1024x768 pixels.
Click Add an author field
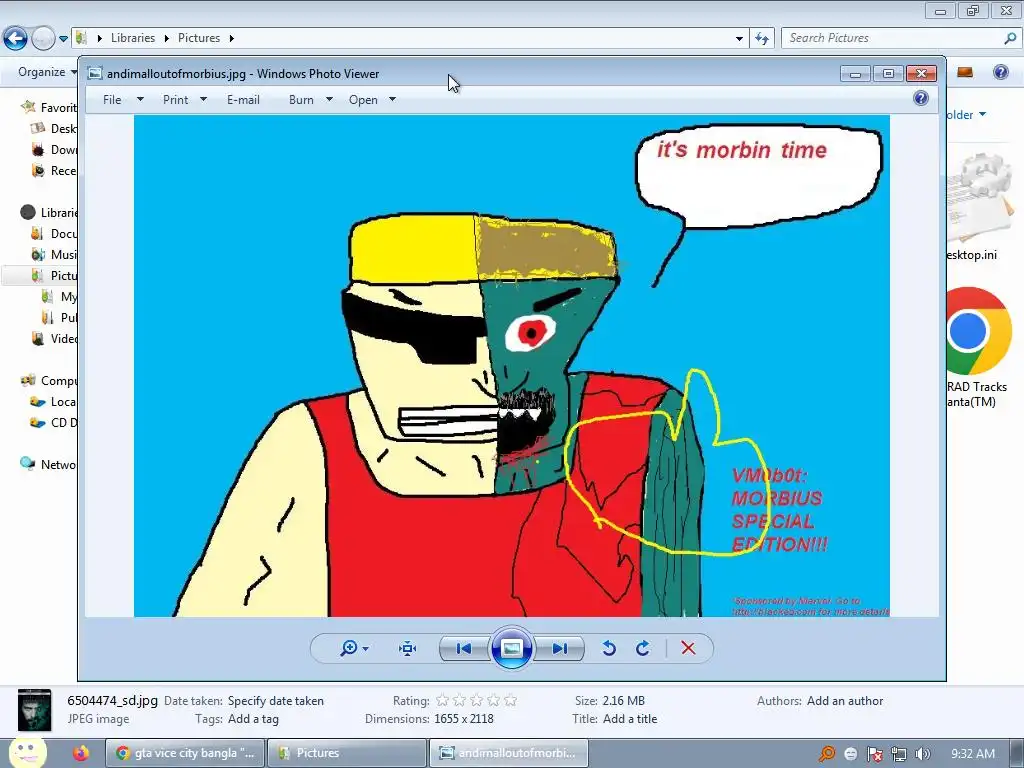(x=845, y=701)
